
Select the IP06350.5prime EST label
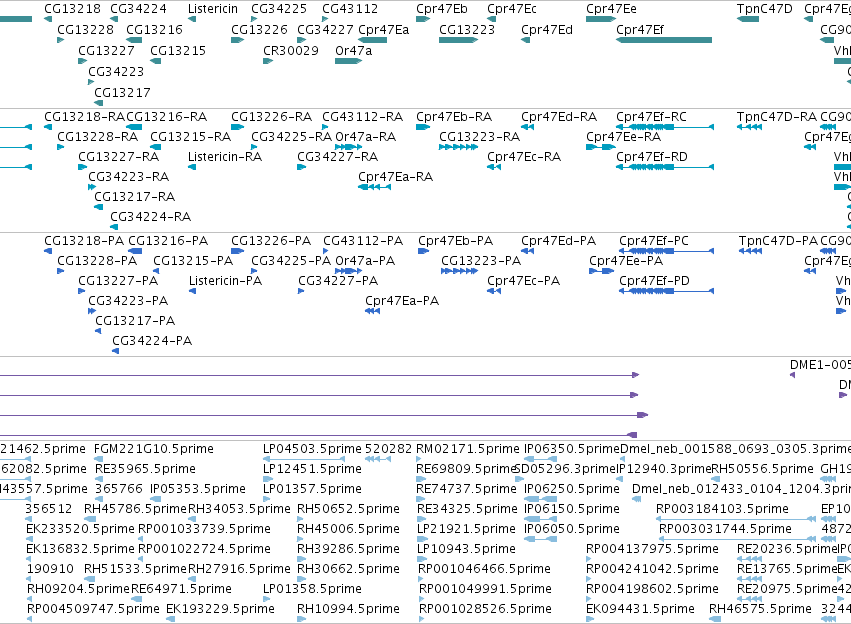point(571,449)
